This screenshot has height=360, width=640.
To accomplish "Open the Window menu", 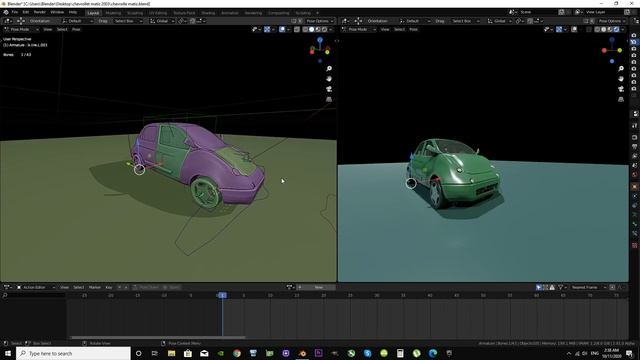I will coord(57,12).
